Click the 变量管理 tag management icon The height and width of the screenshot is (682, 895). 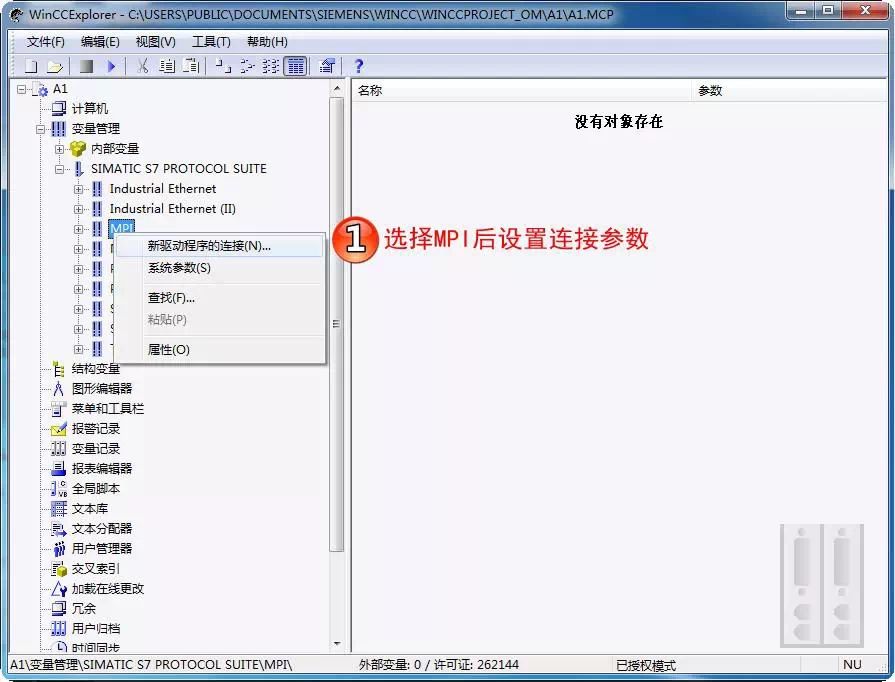tap(59, 128)
